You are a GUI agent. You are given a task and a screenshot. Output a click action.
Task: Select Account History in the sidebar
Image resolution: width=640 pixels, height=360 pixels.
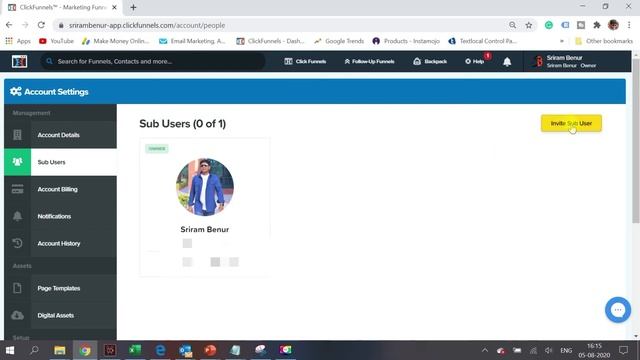pyautogui.click(x=60, y=243)
